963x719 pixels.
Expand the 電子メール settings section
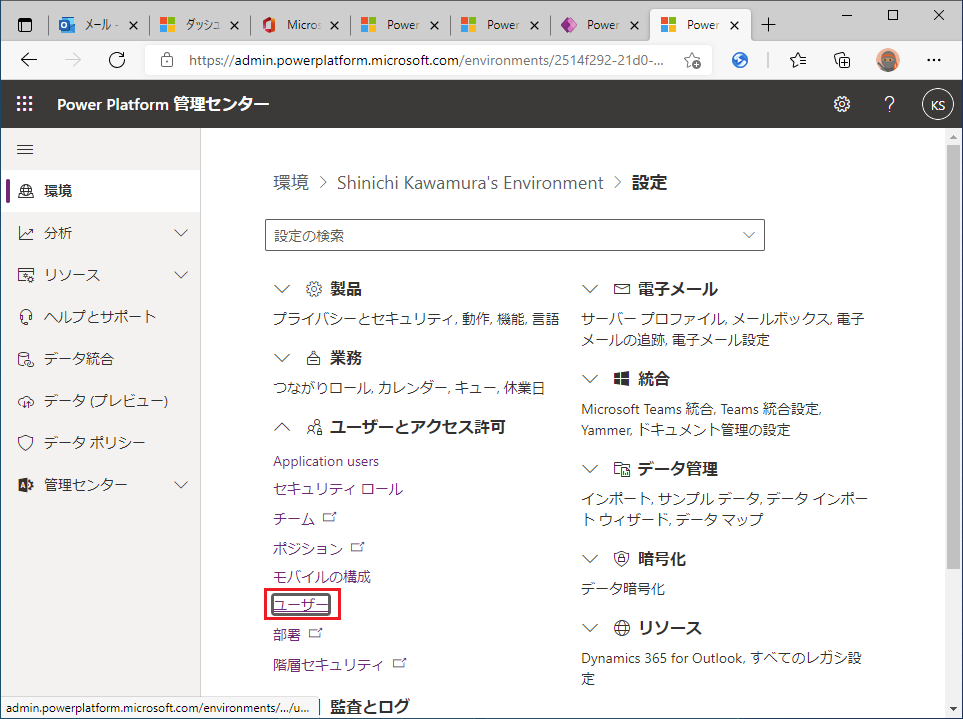click(590, 289)
